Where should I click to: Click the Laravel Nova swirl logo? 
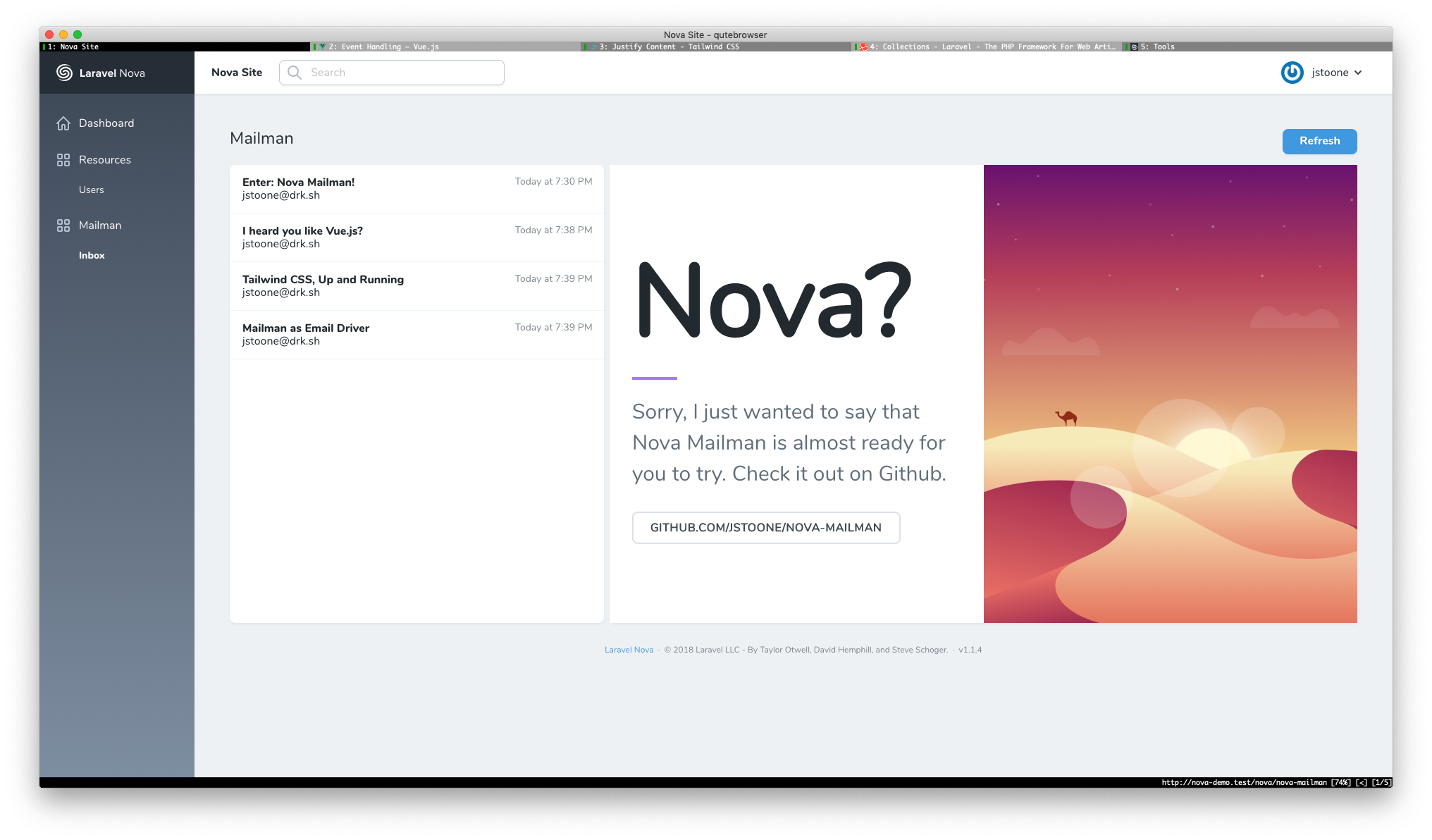[x=64, y=73]
